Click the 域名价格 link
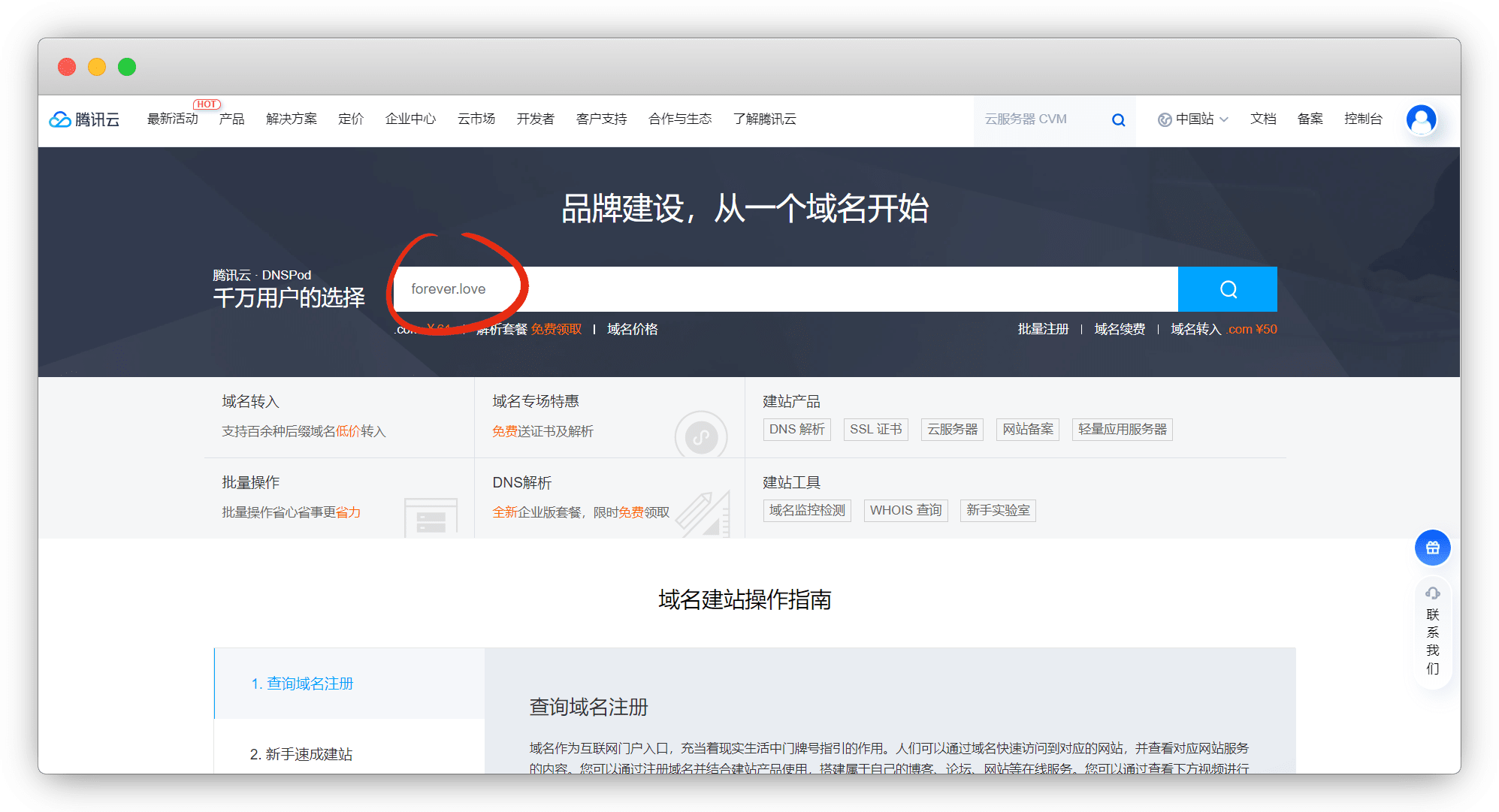The image size is (1499, 812). tap(632, 329)
